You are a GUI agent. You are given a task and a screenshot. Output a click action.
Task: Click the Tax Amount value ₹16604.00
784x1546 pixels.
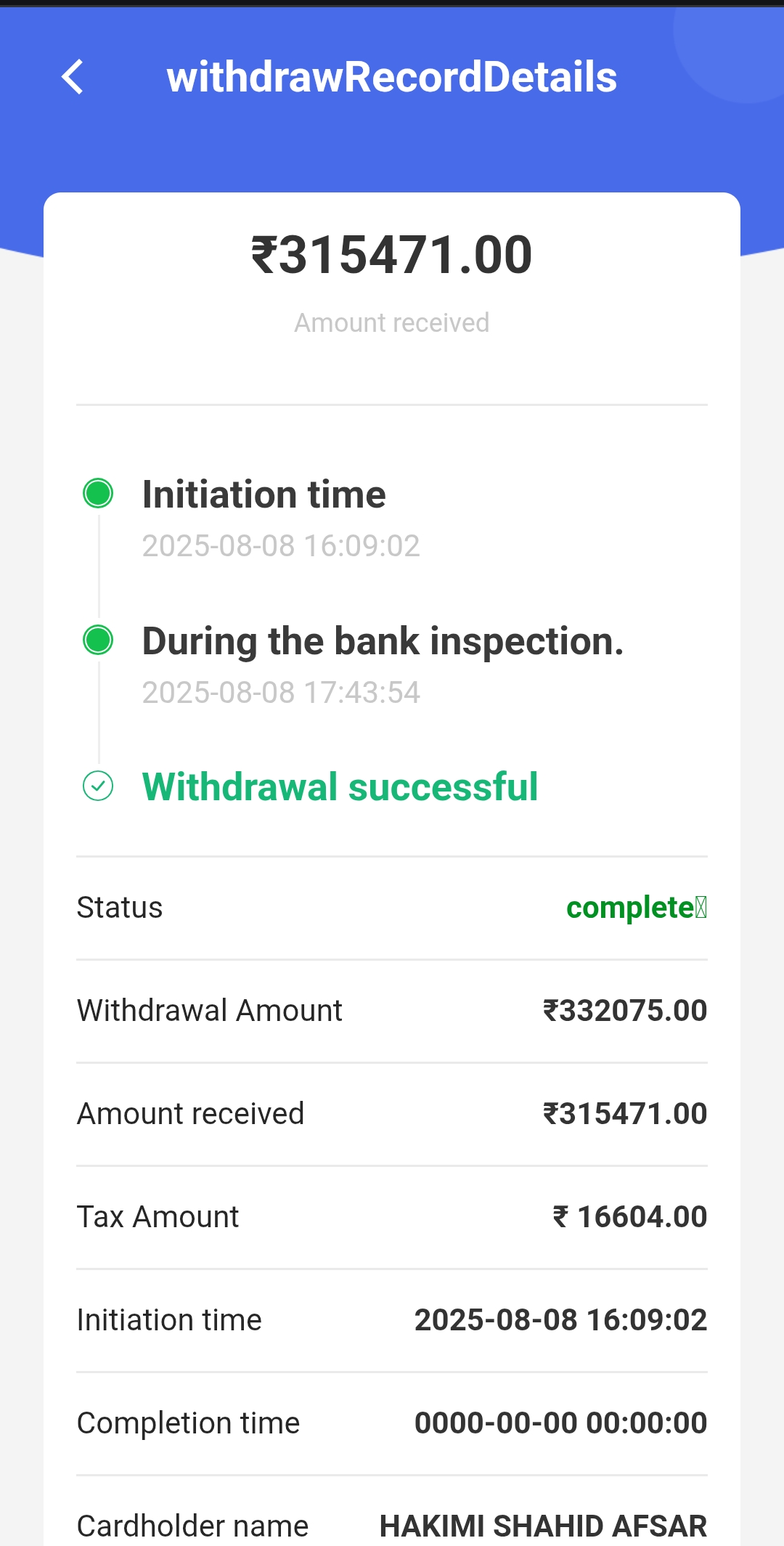point(629,1217)
